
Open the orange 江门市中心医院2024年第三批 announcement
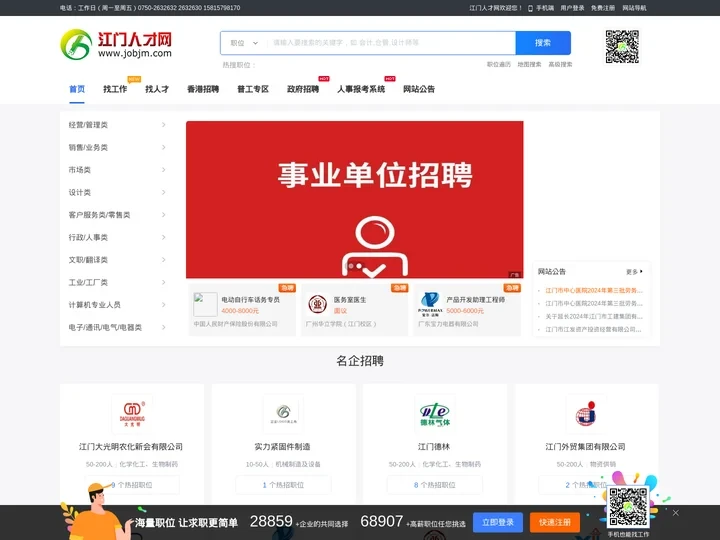coord(594,291)
